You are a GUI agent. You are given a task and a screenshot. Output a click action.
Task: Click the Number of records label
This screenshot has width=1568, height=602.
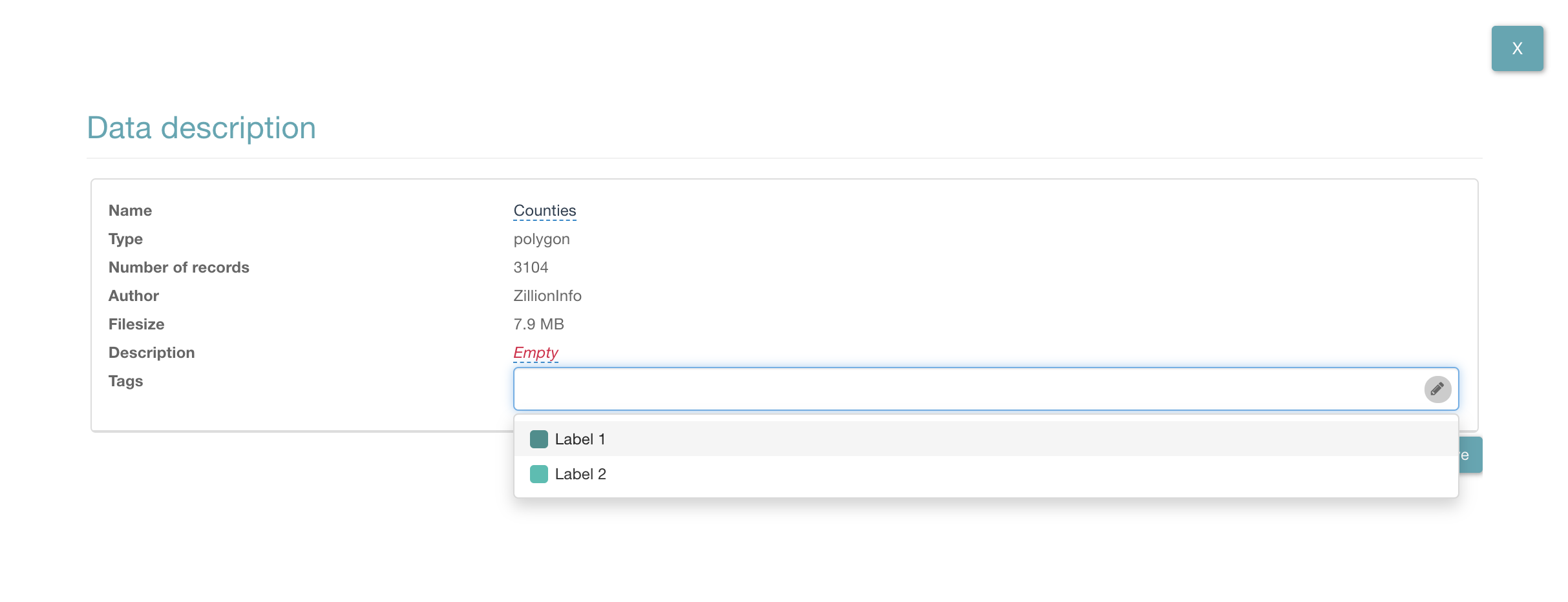[x=178, y=267]
